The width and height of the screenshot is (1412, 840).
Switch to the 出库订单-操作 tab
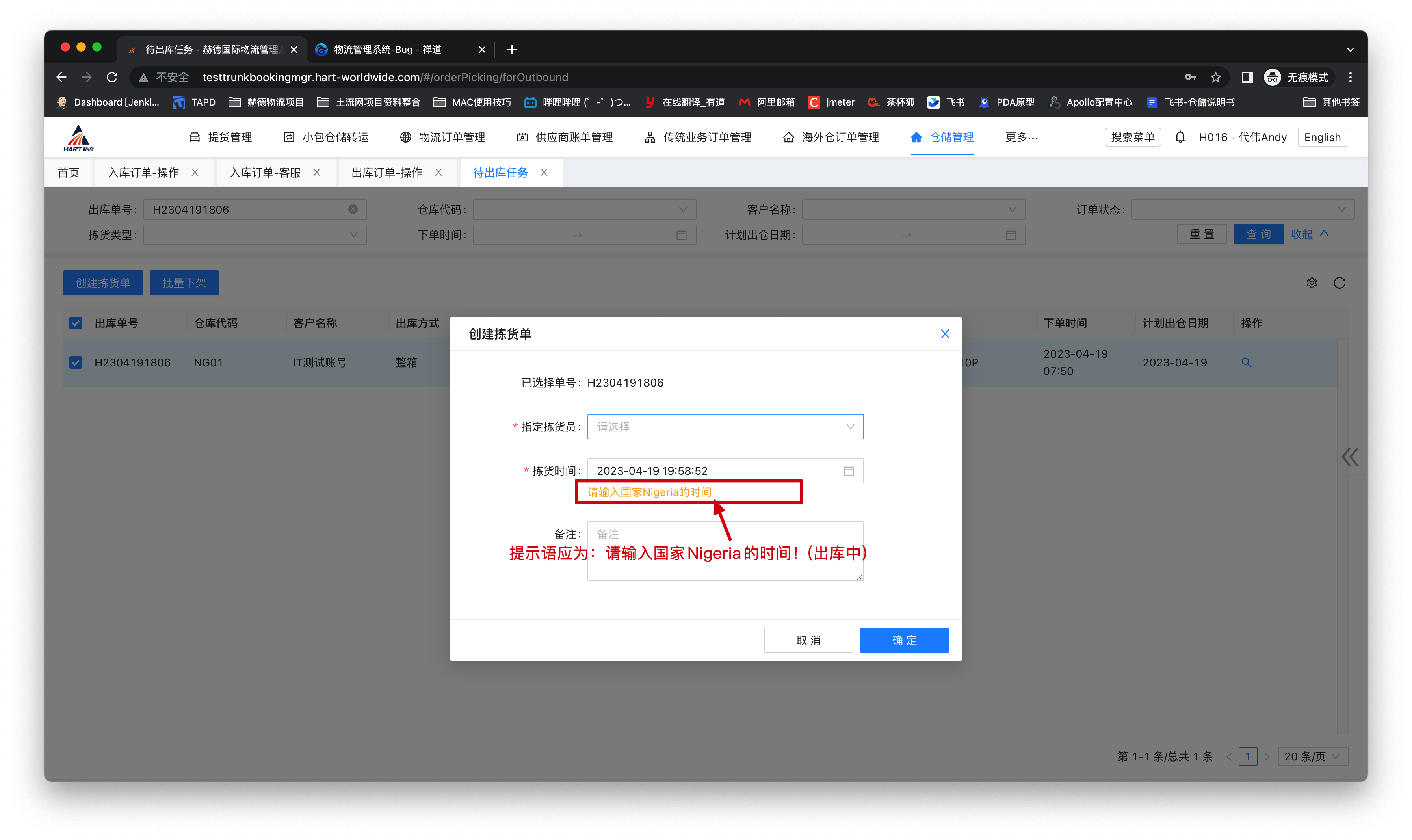(x=386, y=173)
